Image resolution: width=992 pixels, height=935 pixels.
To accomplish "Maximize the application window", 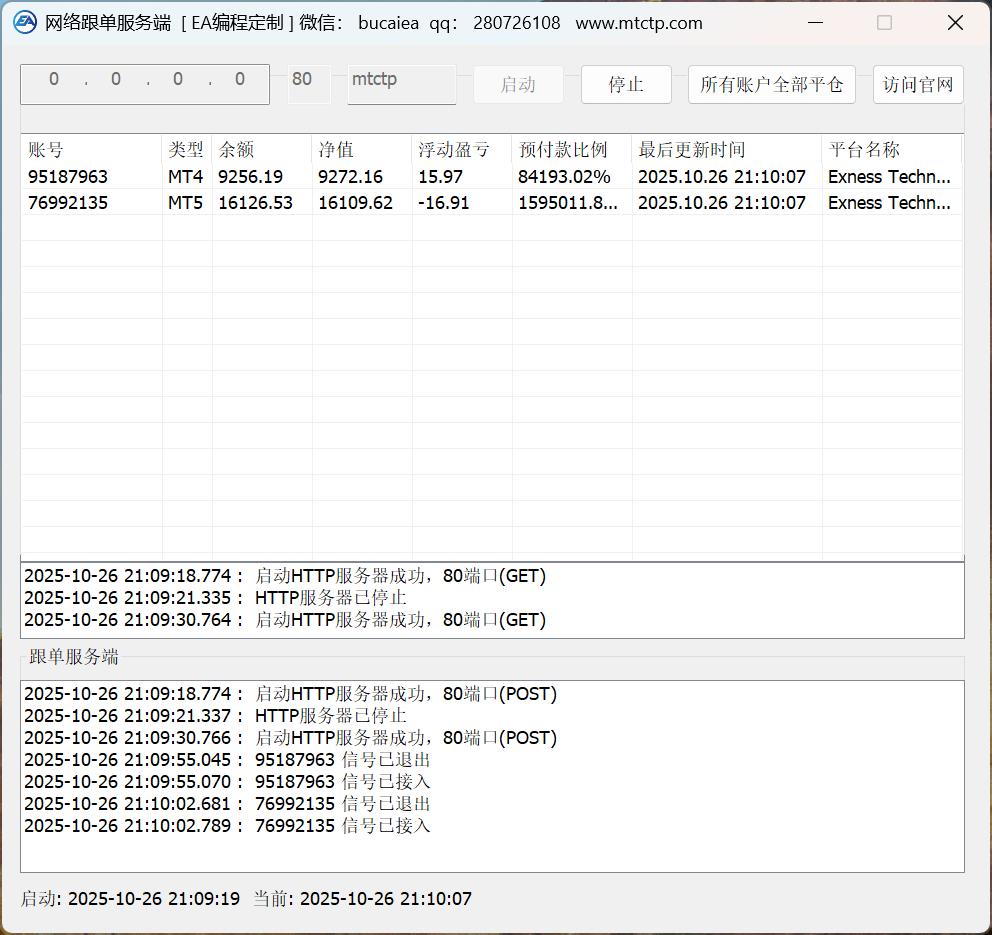I will [x=884, y=23].
